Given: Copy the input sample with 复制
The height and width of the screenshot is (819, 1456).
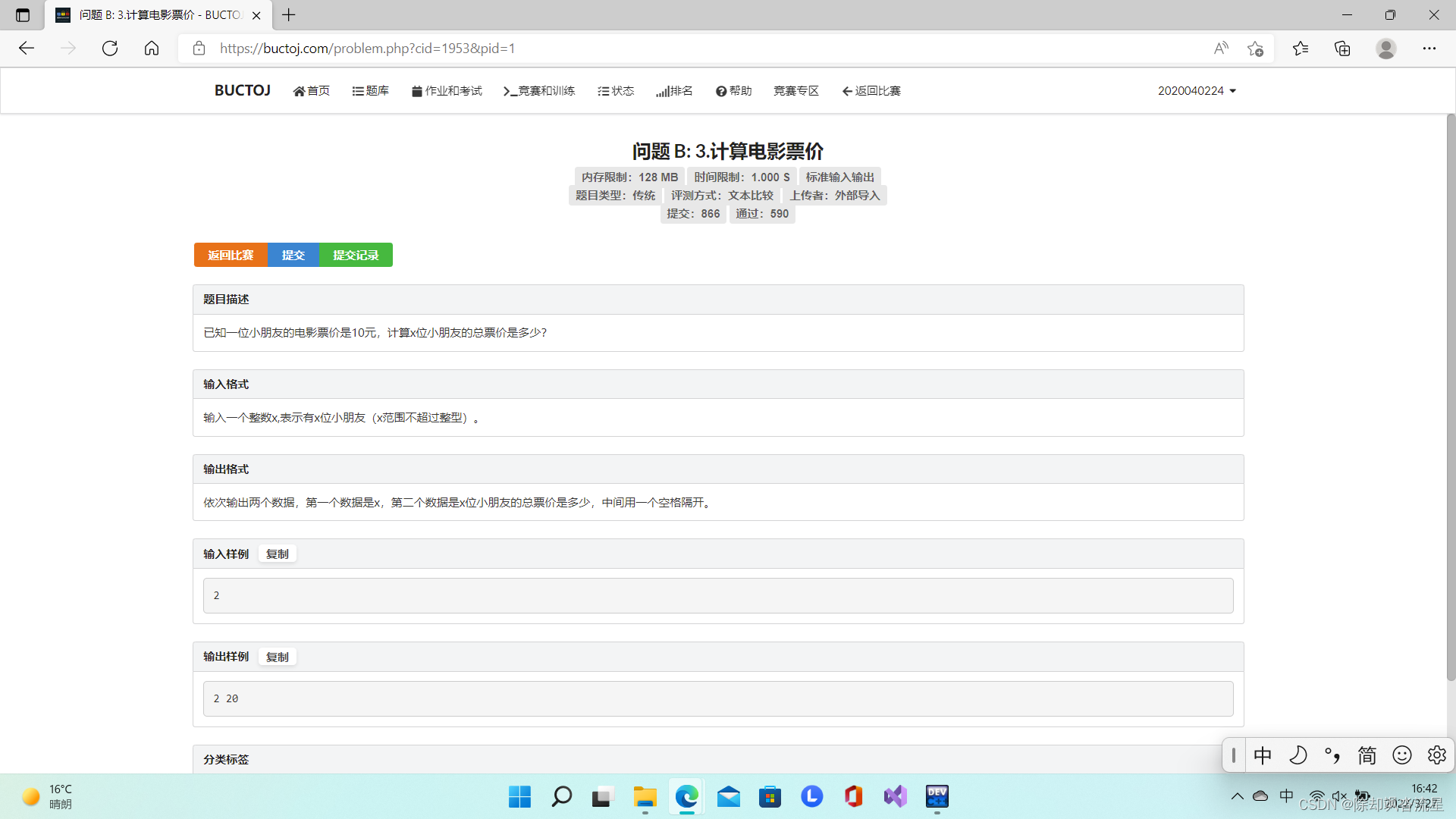Looking at the screenshot, I should point(277,554).
